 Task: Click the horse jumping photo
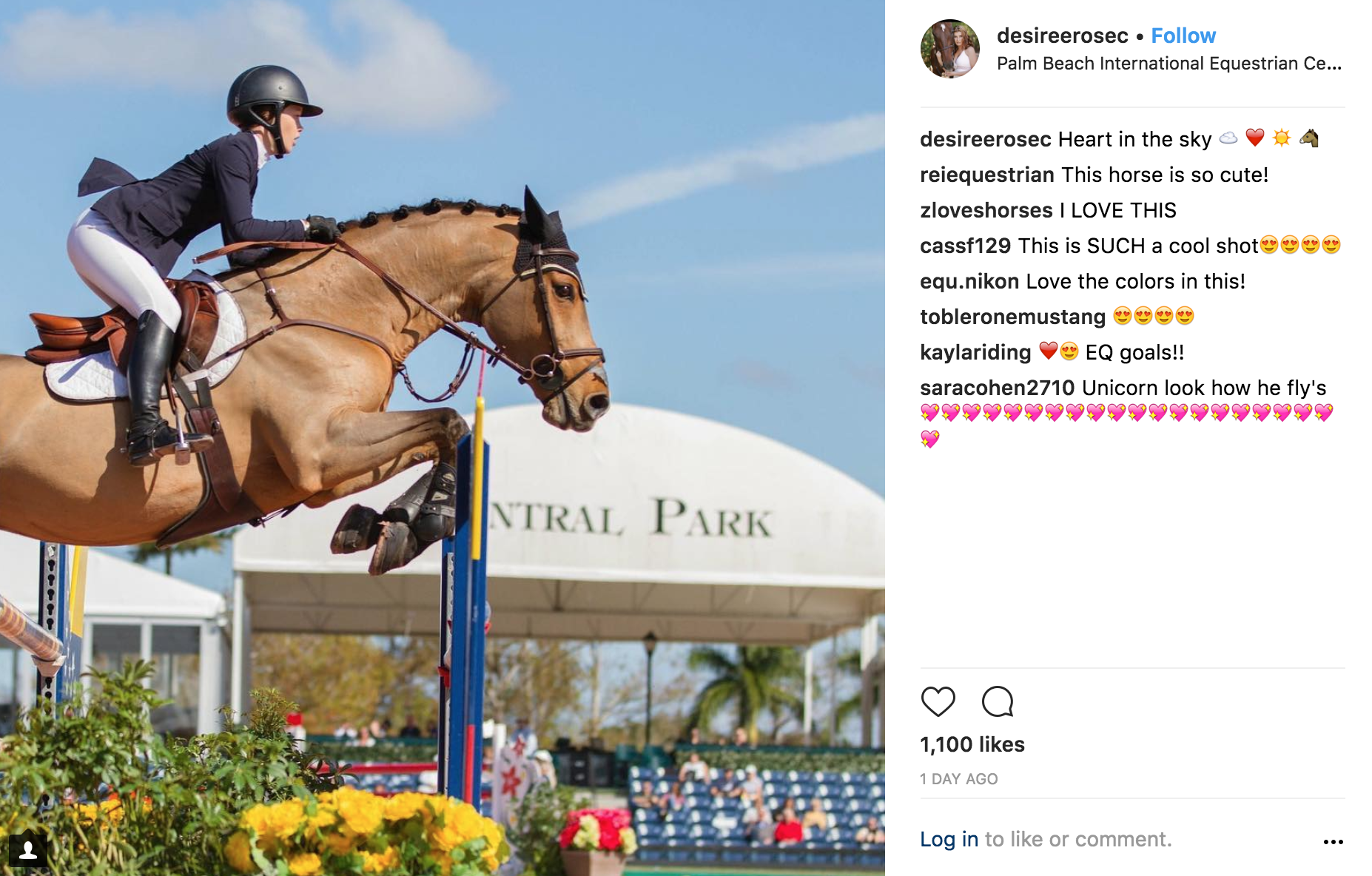(x=443, y=438)
